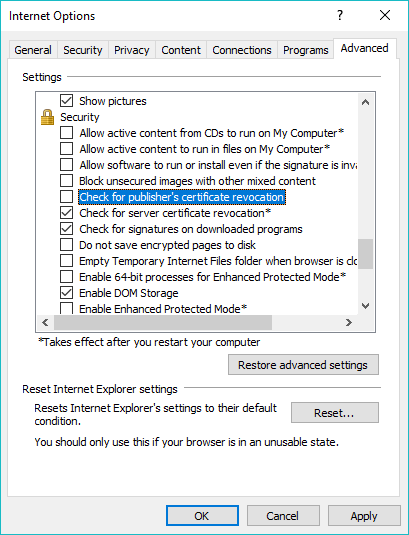
Task: Go to the Connections tab
Action: point(242,50)
